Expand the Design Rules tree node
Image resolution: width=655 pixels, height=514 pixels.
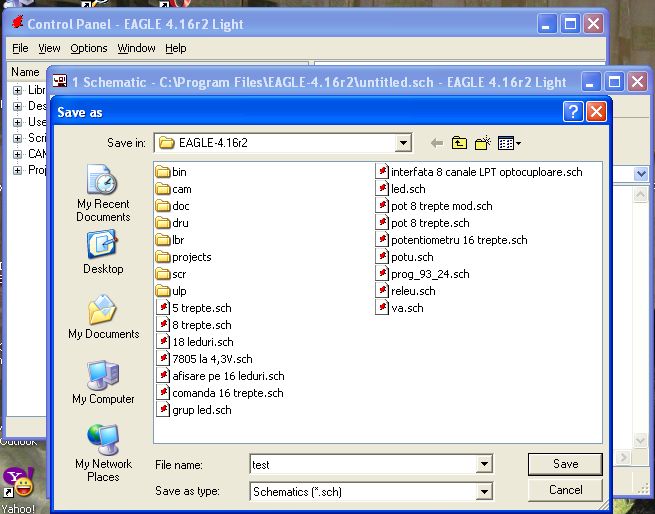click(17, 106)
